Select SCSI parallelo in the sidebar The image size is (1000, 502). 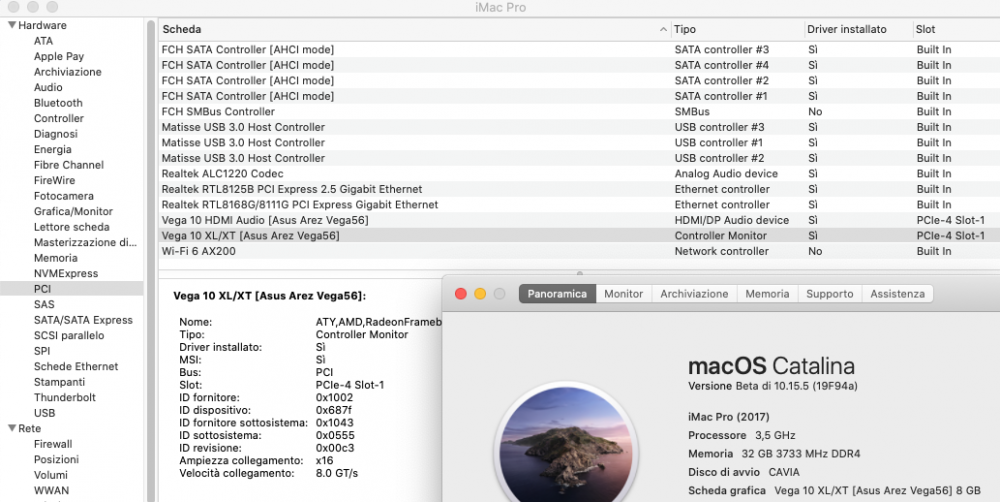click(x=69, y=335)
